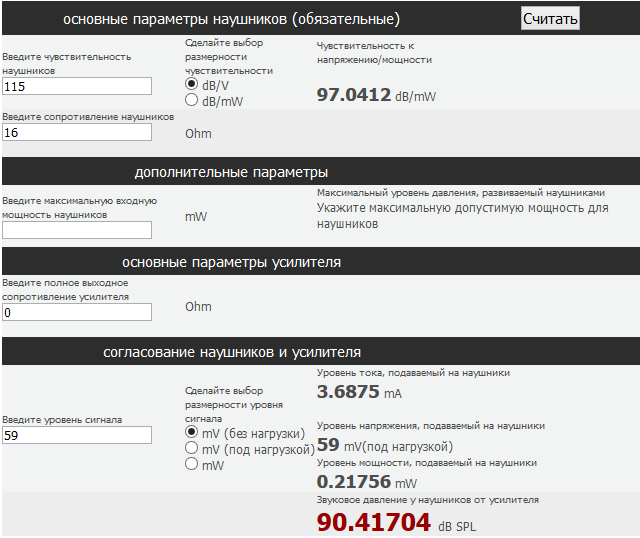640x538 pixels.
Task: Click the Введите чувствительность наушников label
Action: [67, 64]
